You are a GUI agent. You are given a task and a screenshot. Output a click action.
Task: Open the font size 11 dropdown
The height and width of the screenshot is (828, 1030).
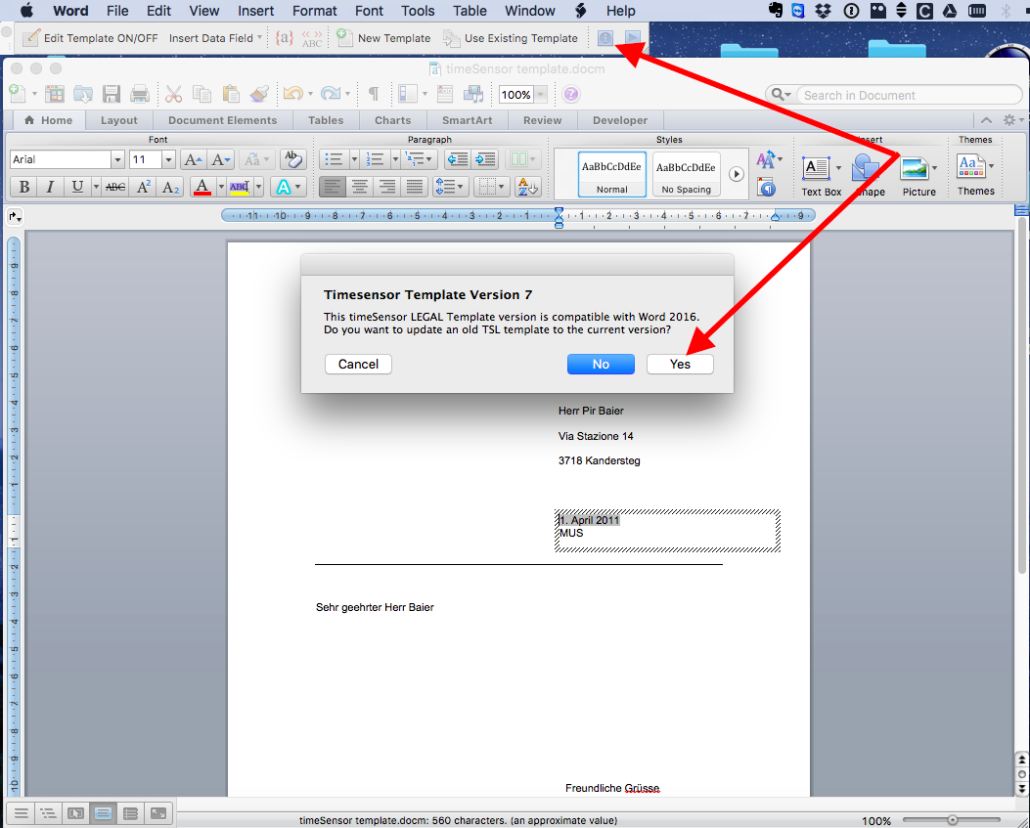(x=168, y=160)
